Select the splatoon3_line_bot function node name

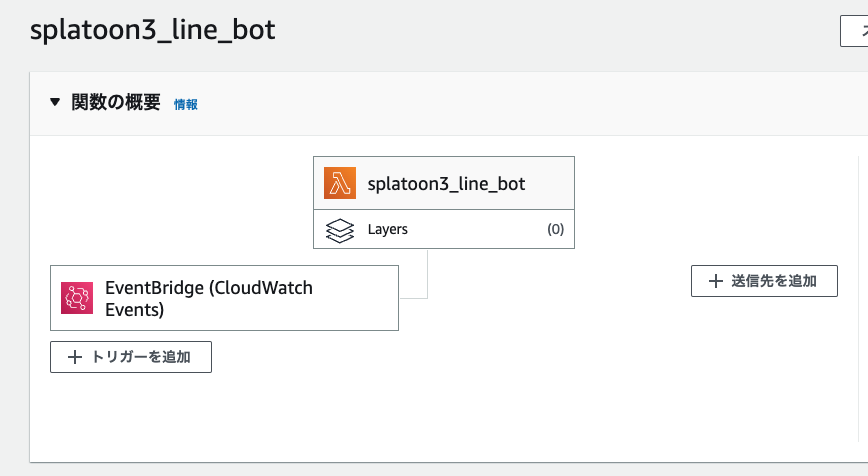coord(446,183)
